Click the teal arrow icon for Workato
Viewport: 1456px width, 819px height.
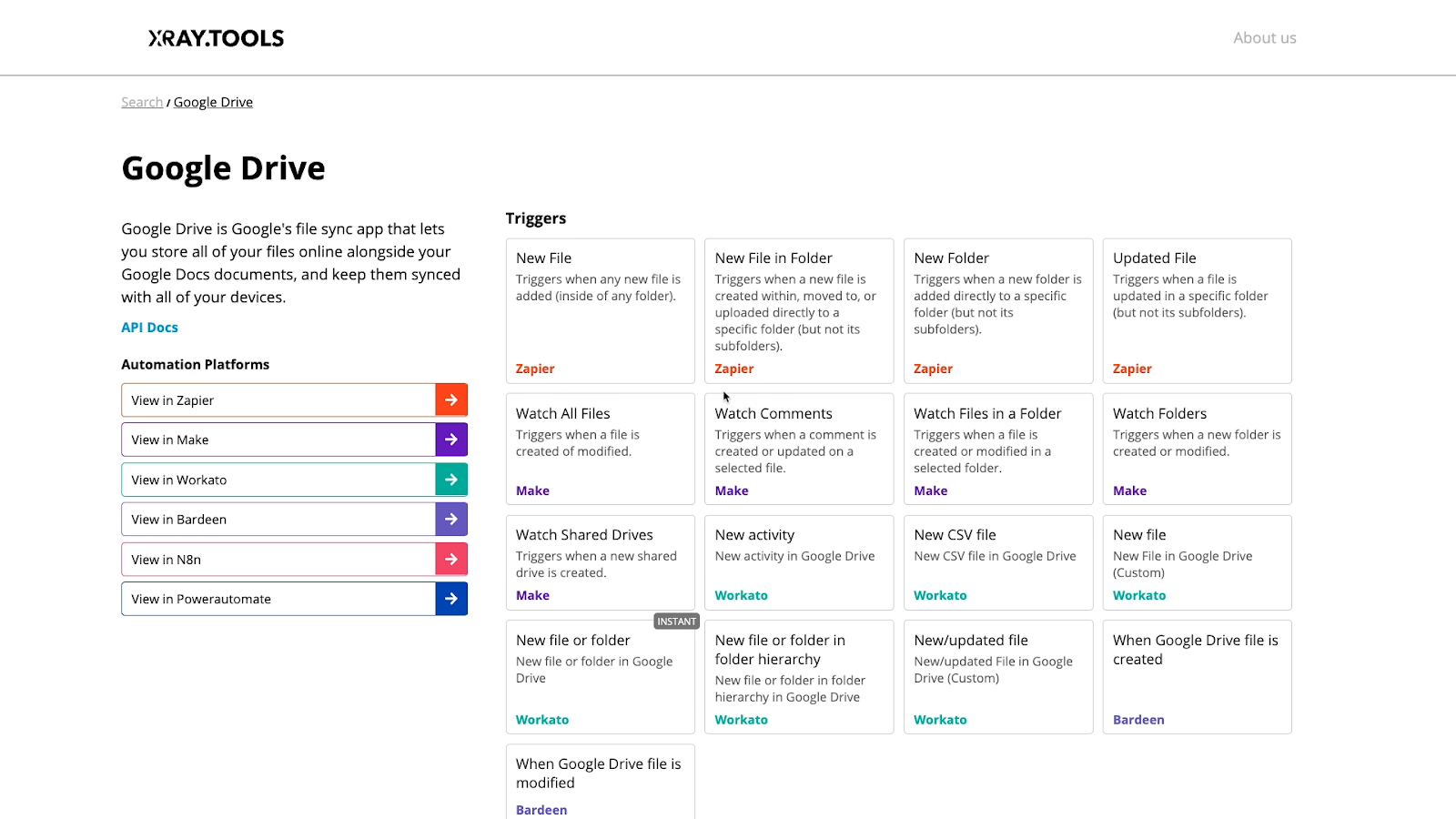click(x=451, y=480)
